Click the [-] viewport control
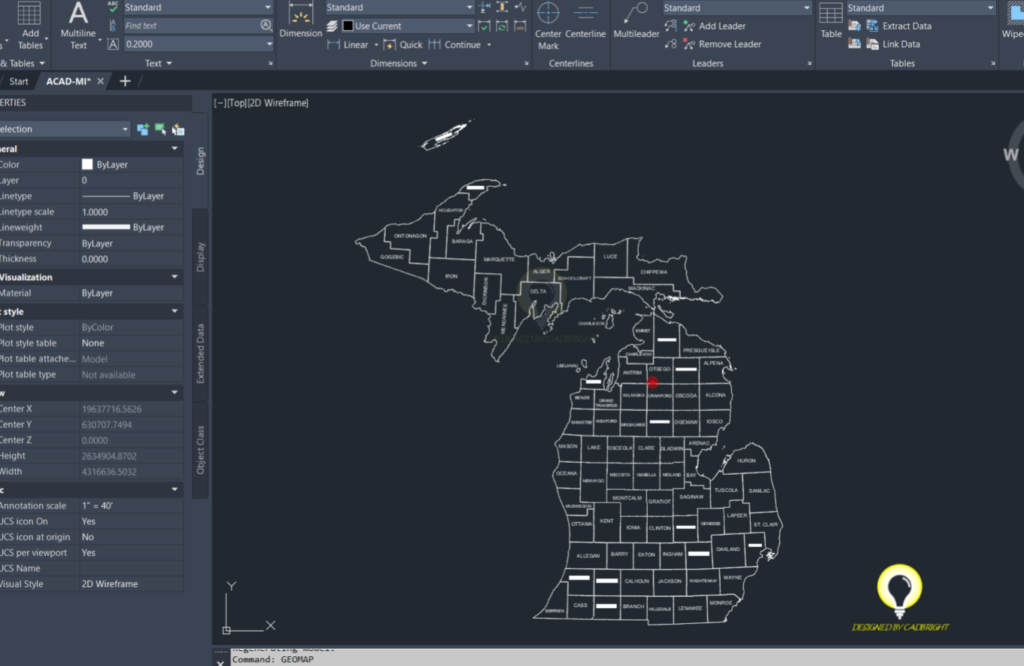 220,103
